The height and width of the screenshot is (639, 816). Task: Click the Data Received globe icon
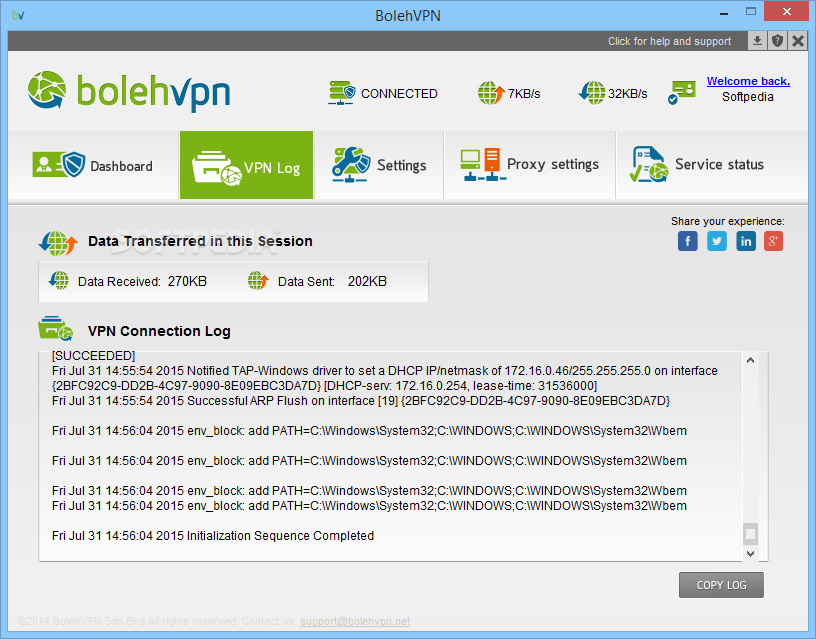click(x=59, y=280)
